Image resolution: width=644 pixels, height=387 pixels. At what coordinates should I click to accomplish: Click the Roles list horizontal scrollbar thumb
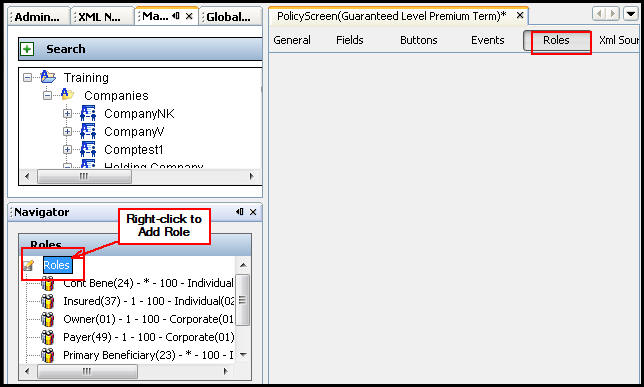tap(87, 371)
